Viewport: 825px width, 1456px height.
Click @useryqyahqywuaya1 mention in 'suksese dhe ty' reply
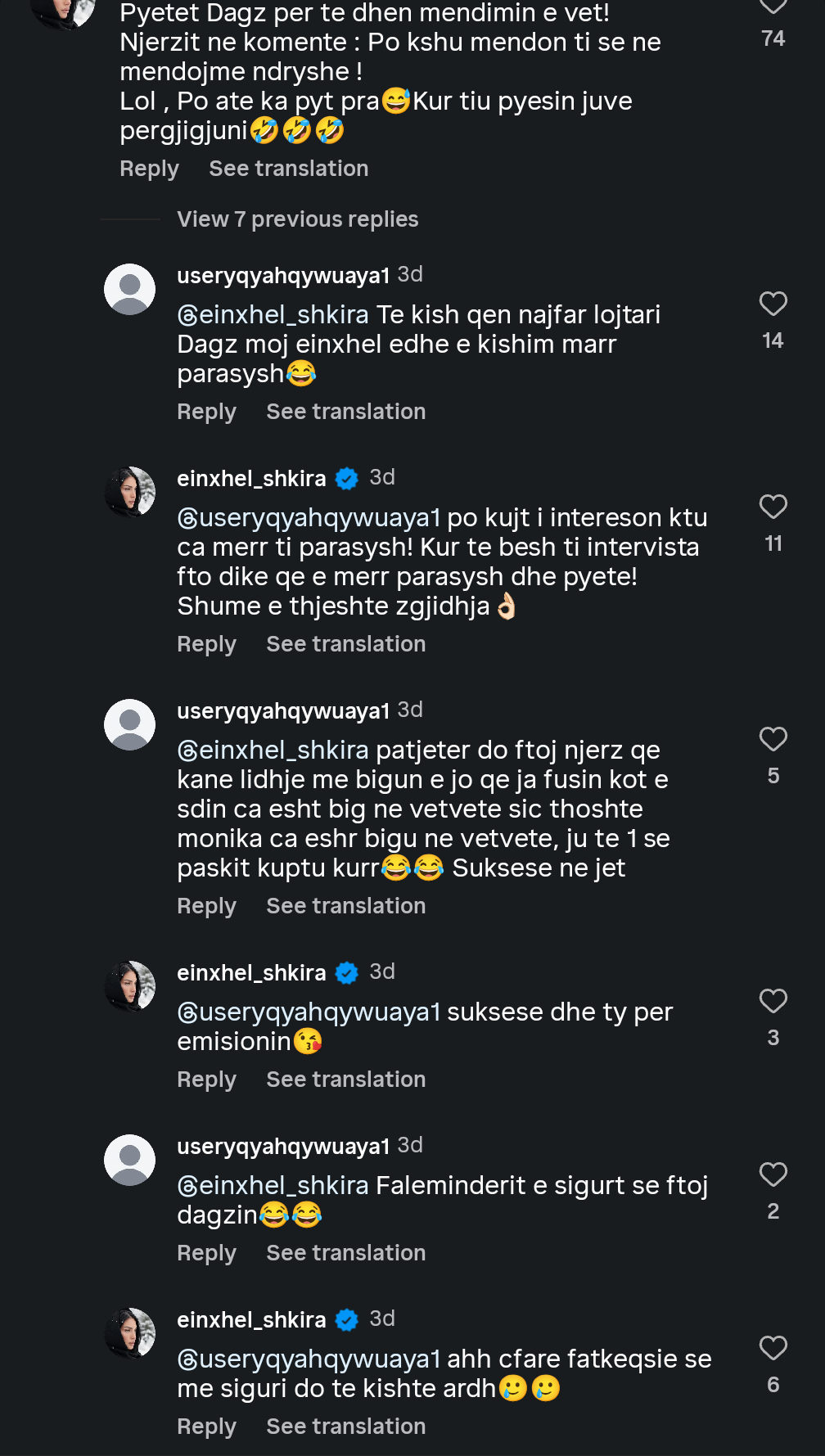pos(309,1012)
